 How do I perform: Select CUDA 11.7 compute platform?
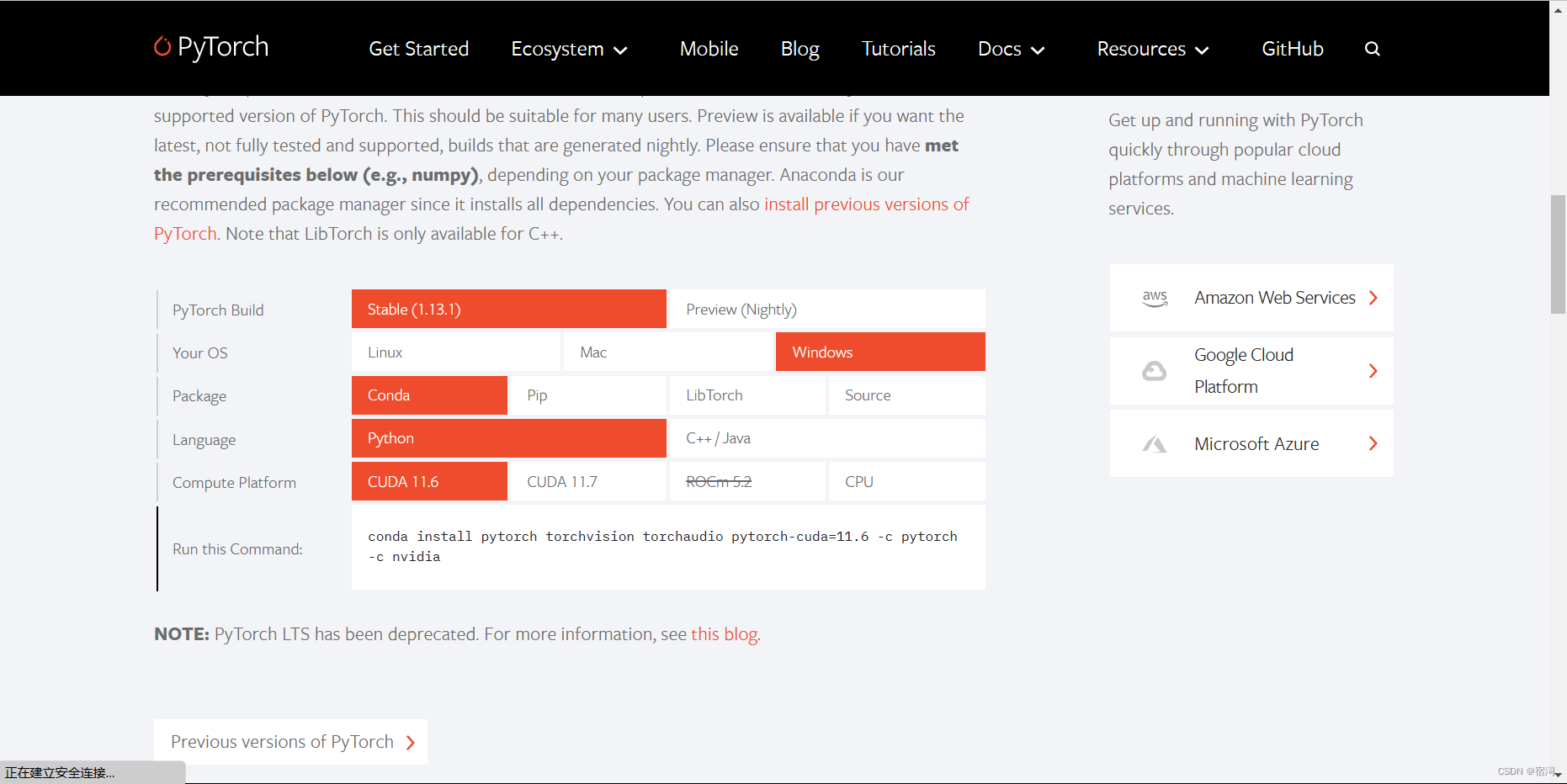[588, 481]
